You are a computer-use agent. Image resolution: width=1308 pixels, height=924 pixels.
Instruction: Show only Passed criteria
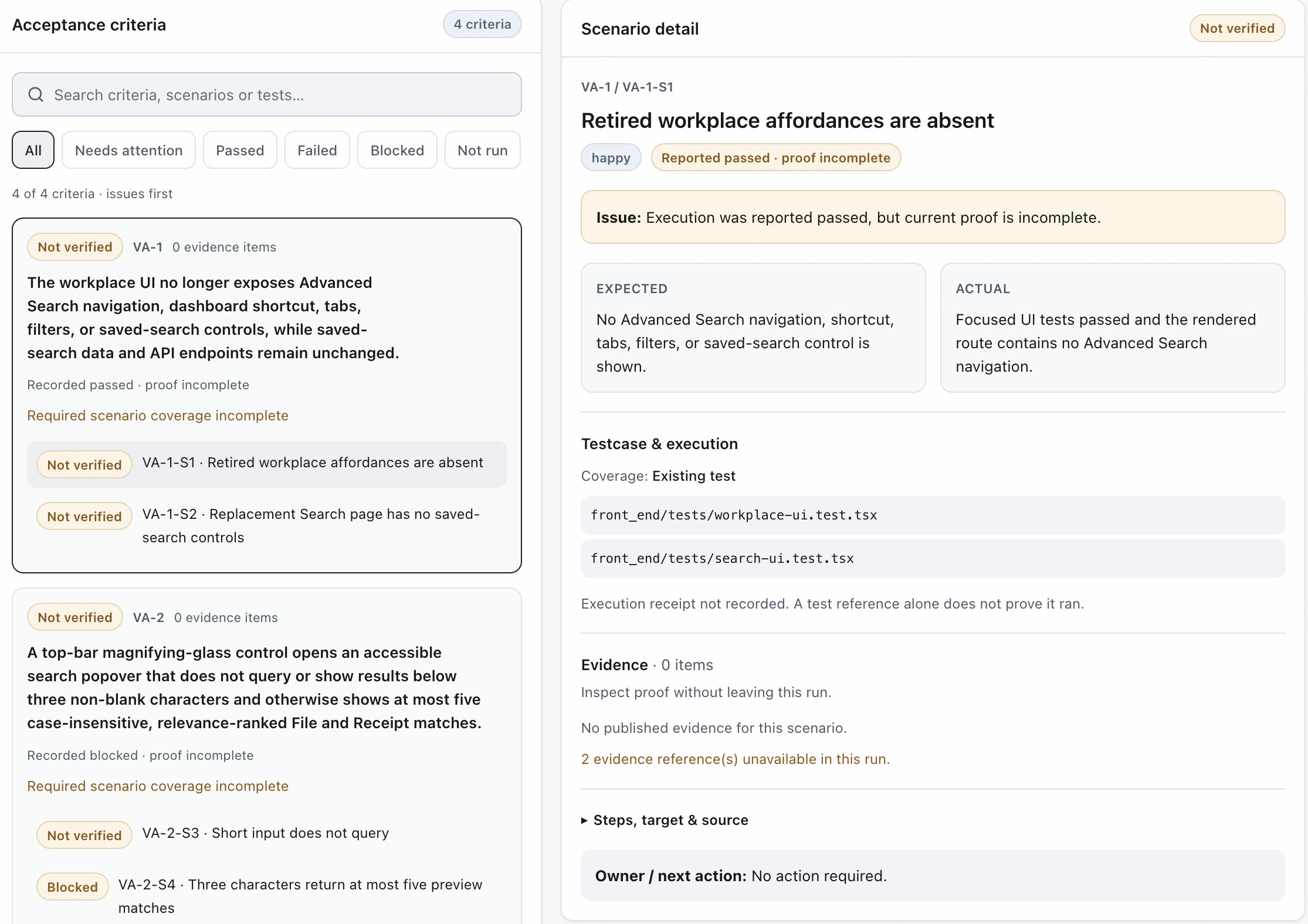[240, 150]
